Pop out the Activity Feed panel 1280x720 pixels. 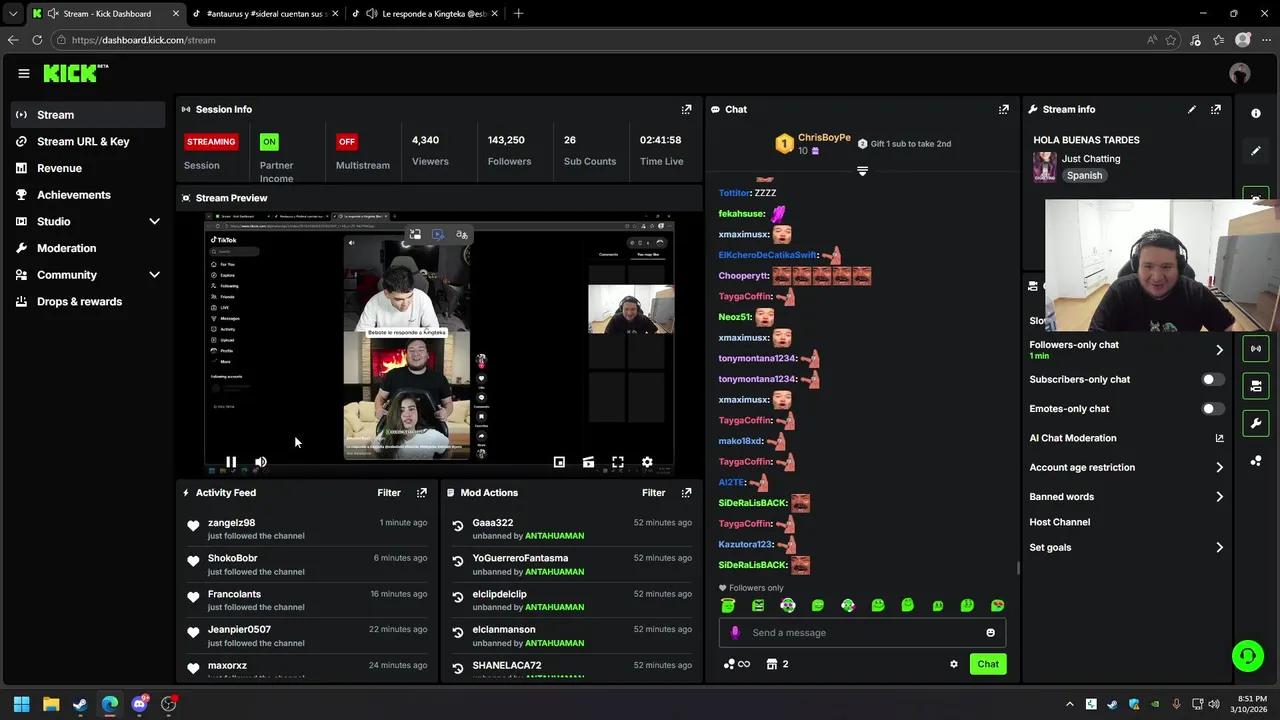[x=421, y=492]
